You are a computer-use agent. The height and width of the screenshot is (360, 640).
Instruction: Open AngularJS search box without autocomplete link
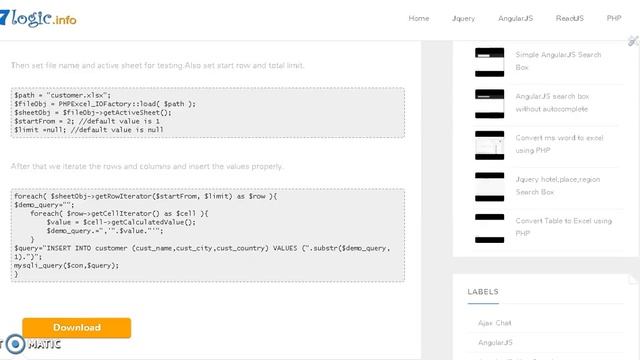pos(552,102)
